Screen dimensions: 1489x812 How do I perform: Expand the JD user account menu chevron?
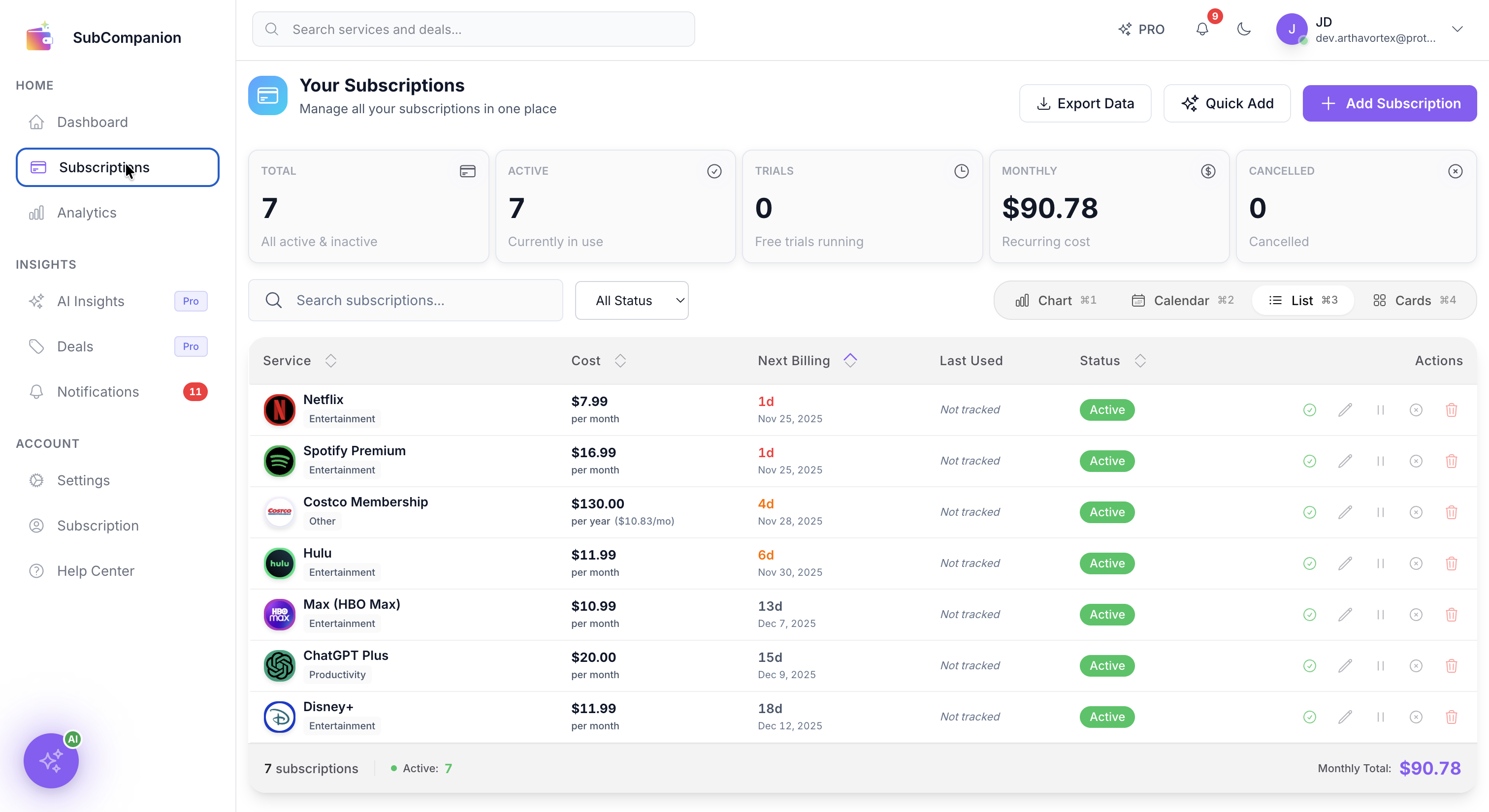(x=1457, y=29)
